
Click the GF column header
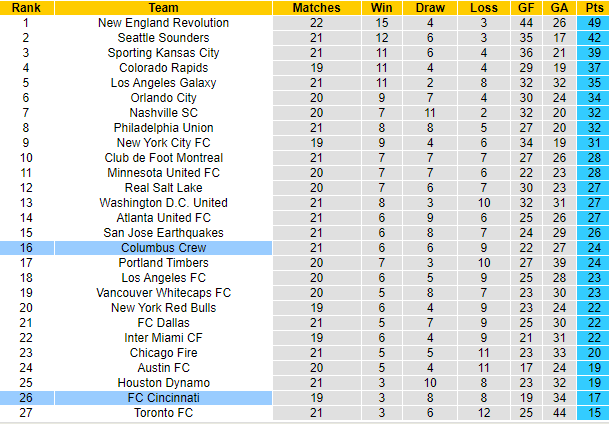(x=527, y=8)
